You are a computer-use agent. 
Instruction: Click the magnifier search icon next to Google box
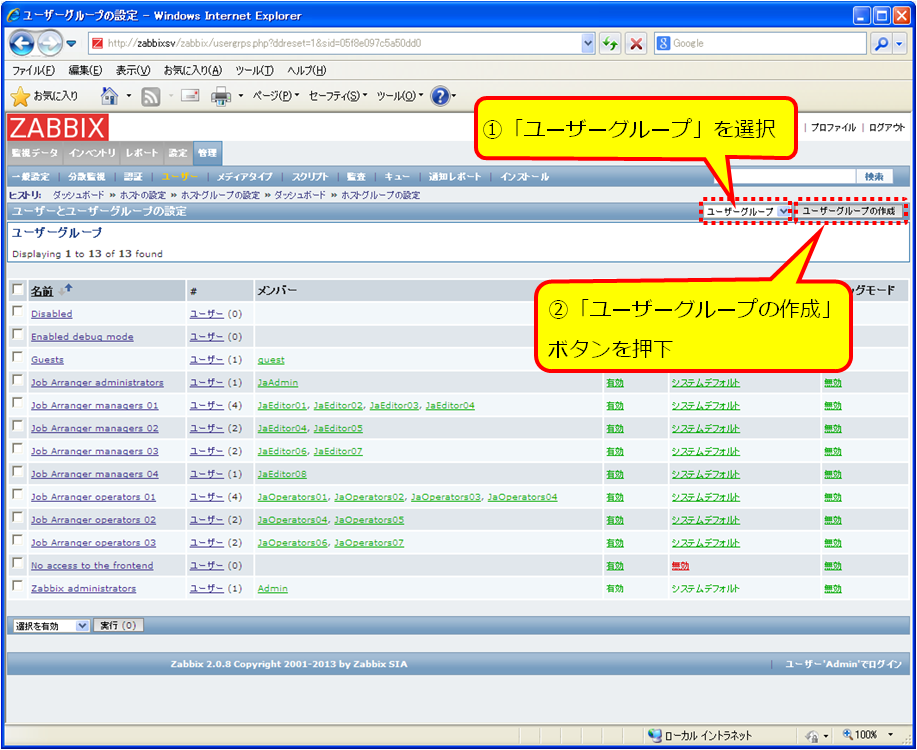(881, 43)
